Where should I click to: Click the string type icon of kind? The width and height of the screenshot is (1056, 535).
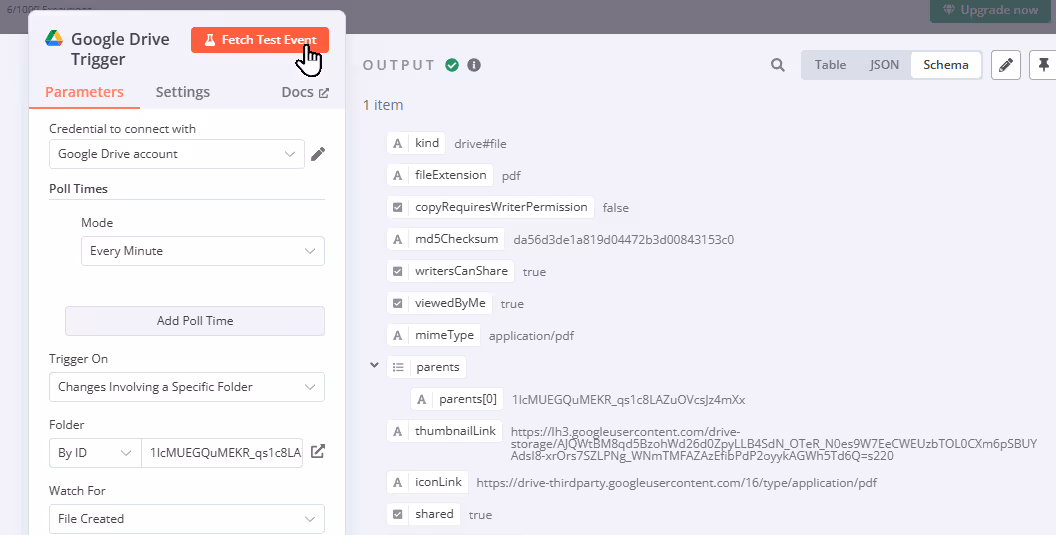[397, 143]
